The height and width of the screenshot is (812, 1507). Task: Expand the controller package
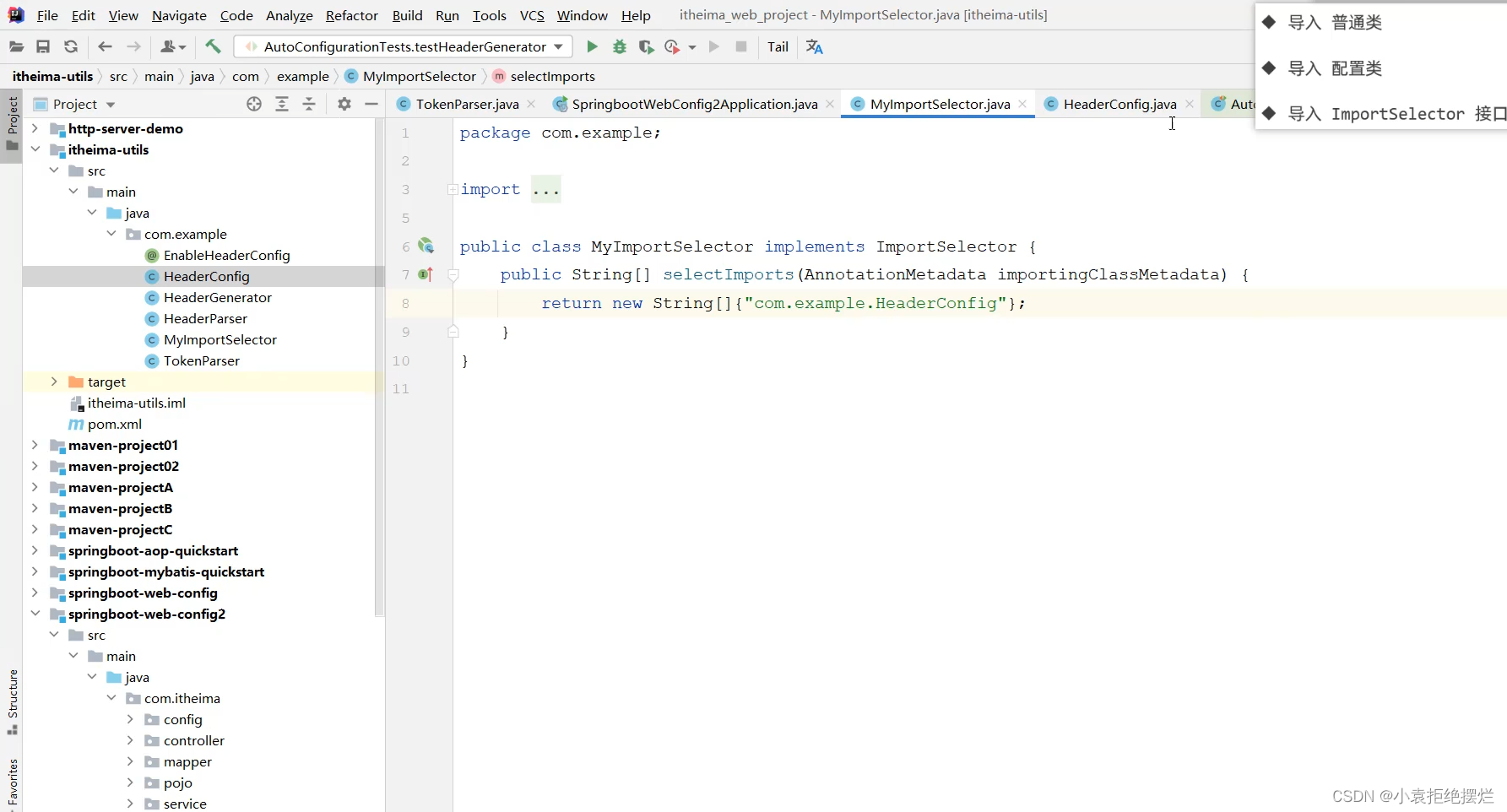pyautogui.click(x=130, y=740)
